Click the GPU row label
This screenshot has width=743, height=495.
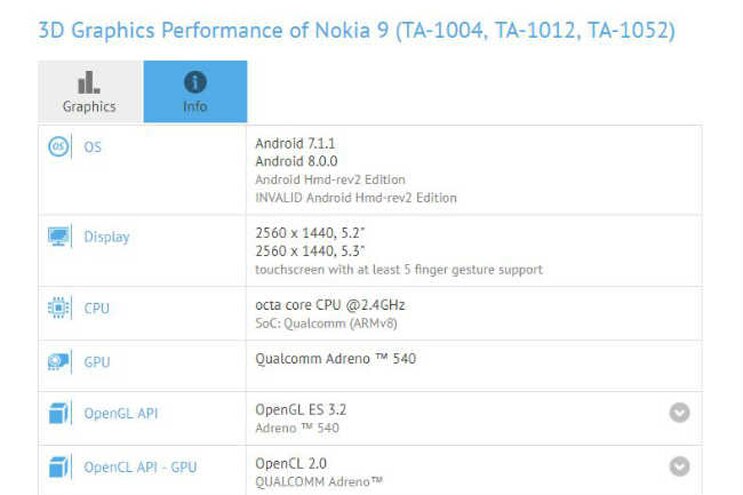pos(97,362)
